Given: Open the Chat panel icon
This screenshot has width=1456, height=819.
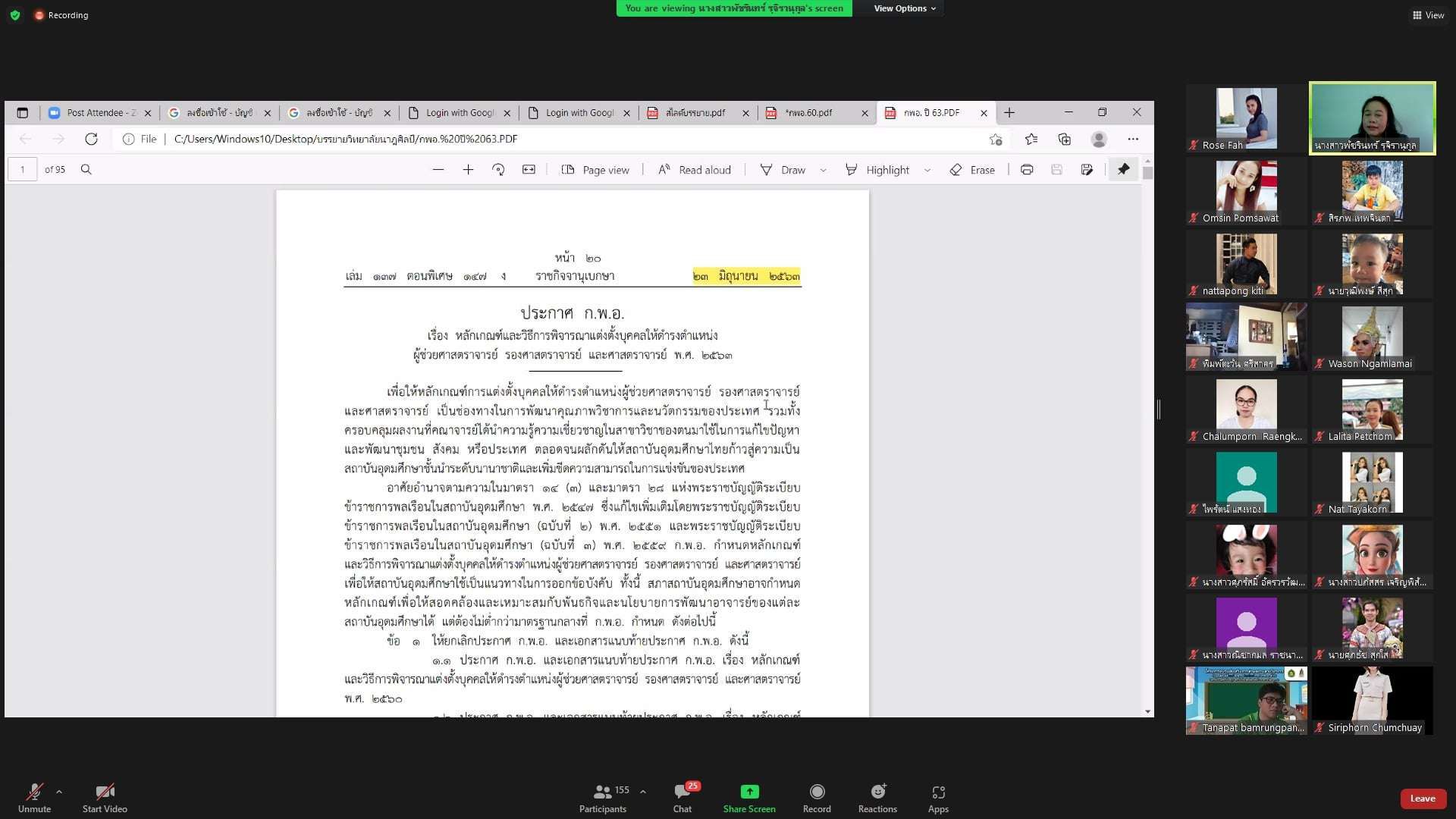Looking at the screenshot, I should (681, 792).
